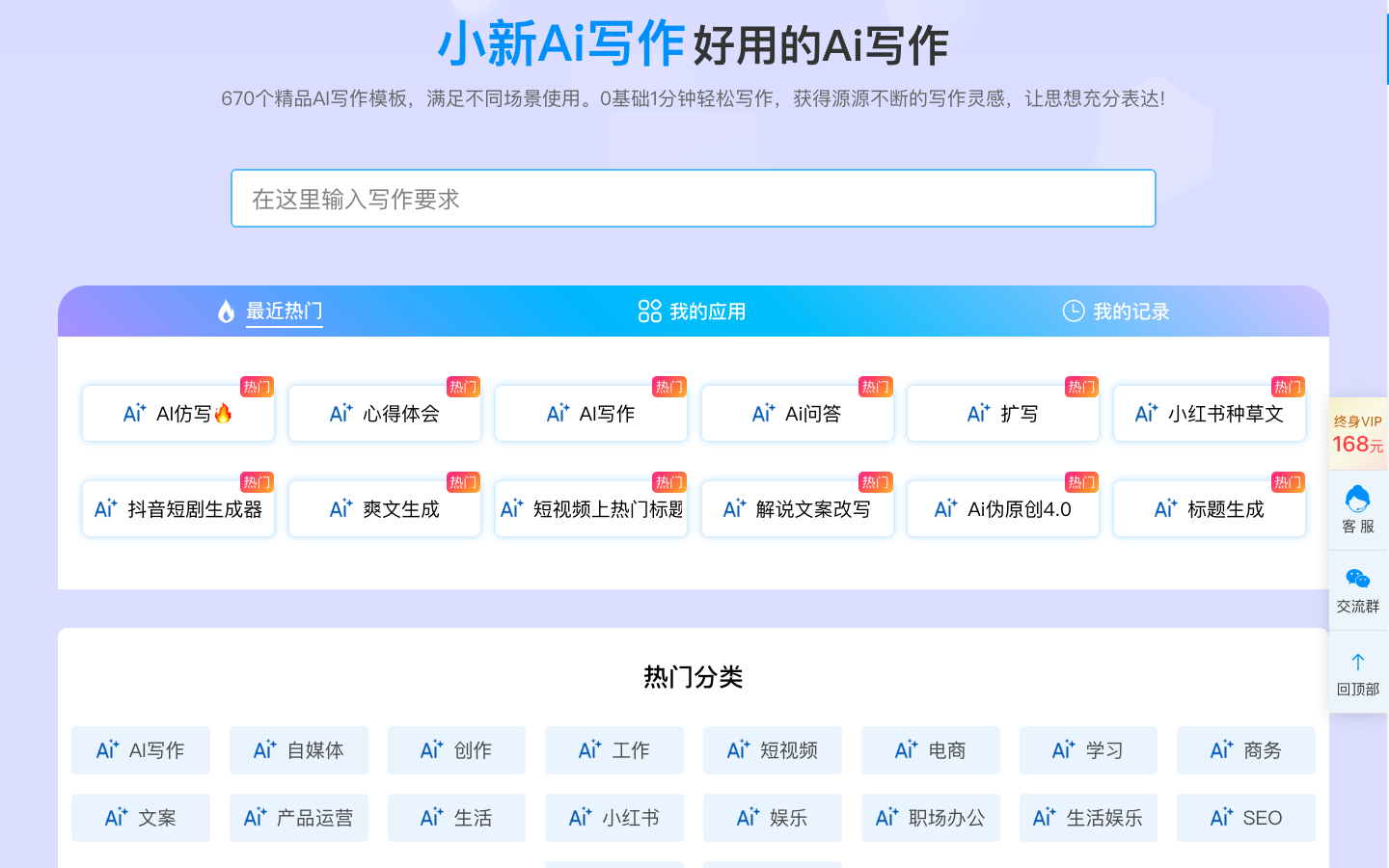Select the 最近热门 tab

(x=284, y=312)
